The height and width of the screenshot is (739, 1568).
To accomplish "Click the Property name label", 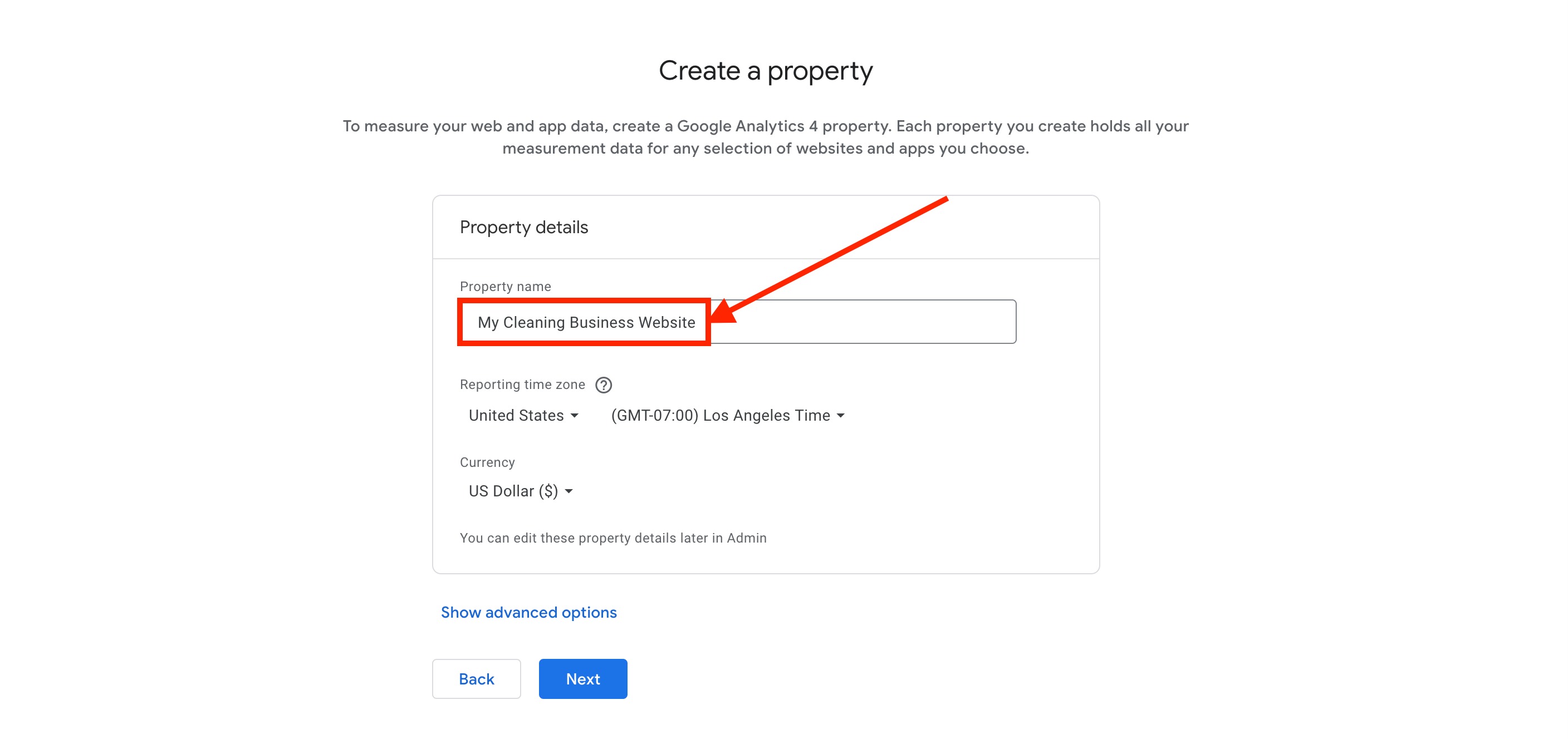I will click(505, 287).
